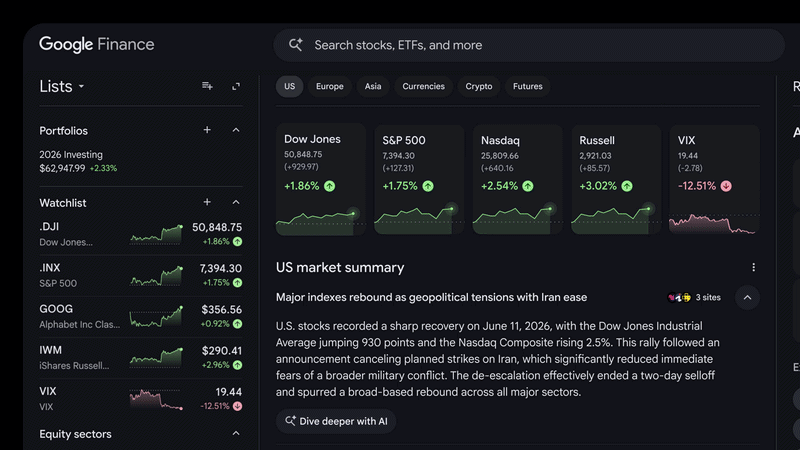Screen dimensions: 800x450
Task: Open US market summary three-dot menu
Action: point(754,267)
